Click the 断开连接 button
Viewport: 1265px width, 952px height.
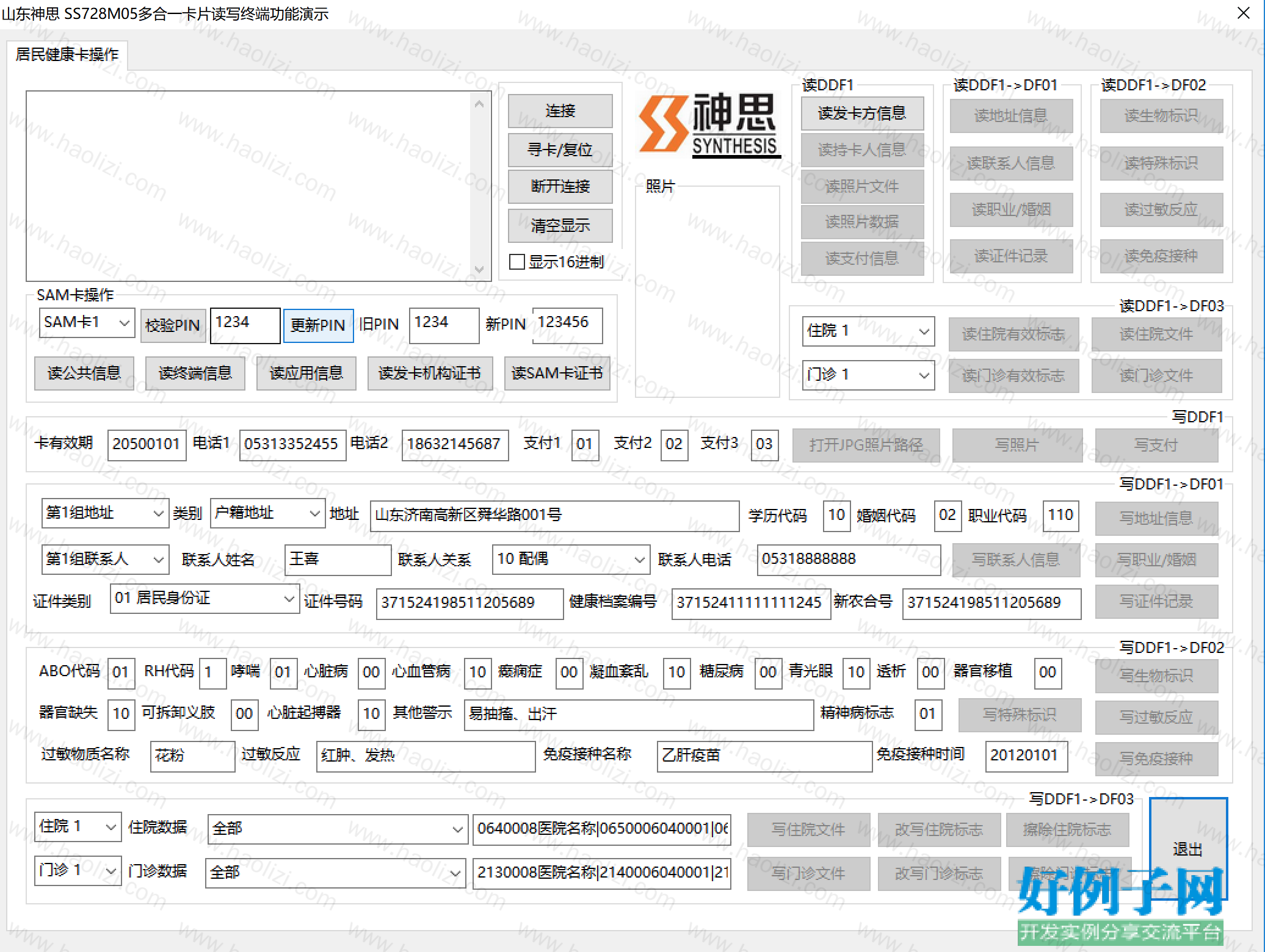560,187
